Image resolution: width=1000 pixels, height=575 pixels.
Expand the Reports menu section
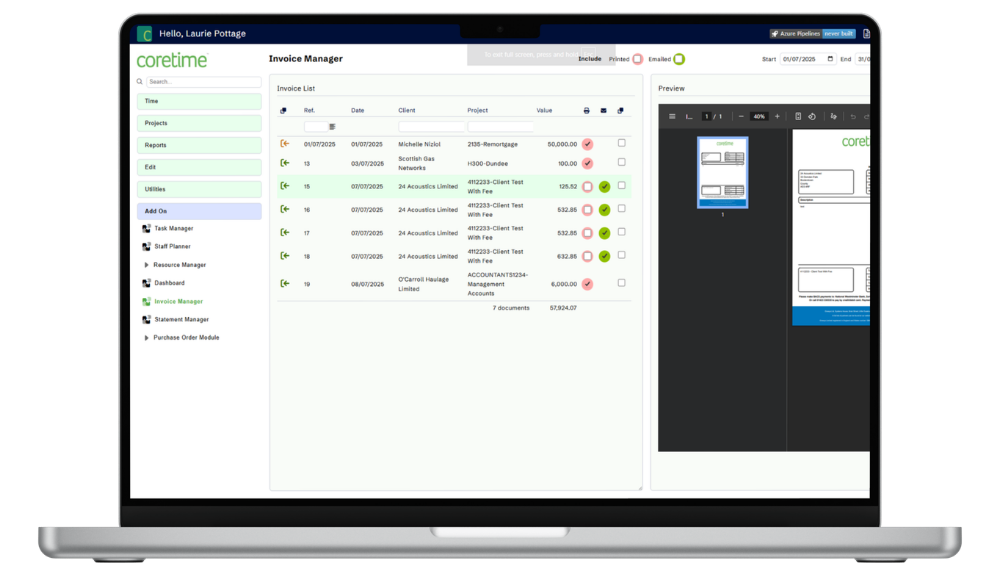click(199, 145)
